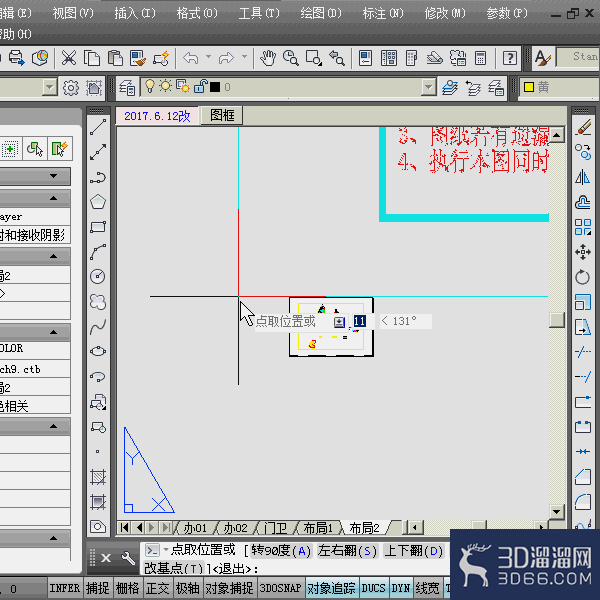The image size is (600, 600).
Task: Collapse the panel section above ayer field
Action: click(54, 198)
